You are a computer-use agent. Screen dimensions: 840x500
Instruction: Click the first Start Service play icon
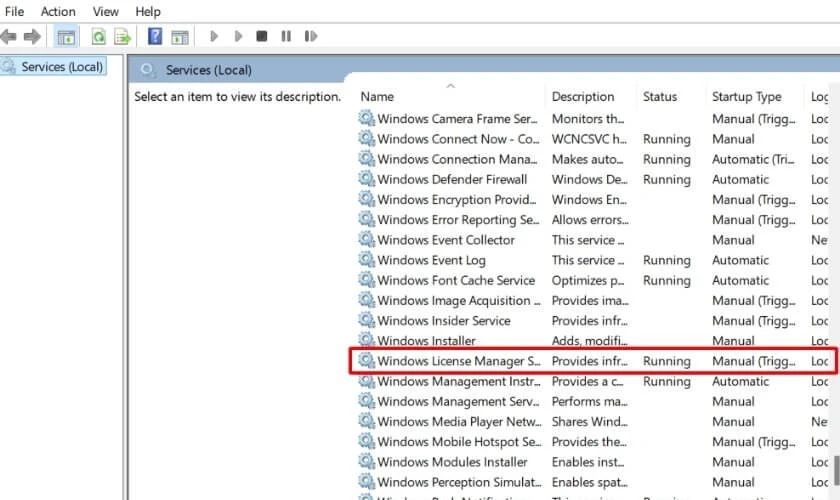(214, 36)
